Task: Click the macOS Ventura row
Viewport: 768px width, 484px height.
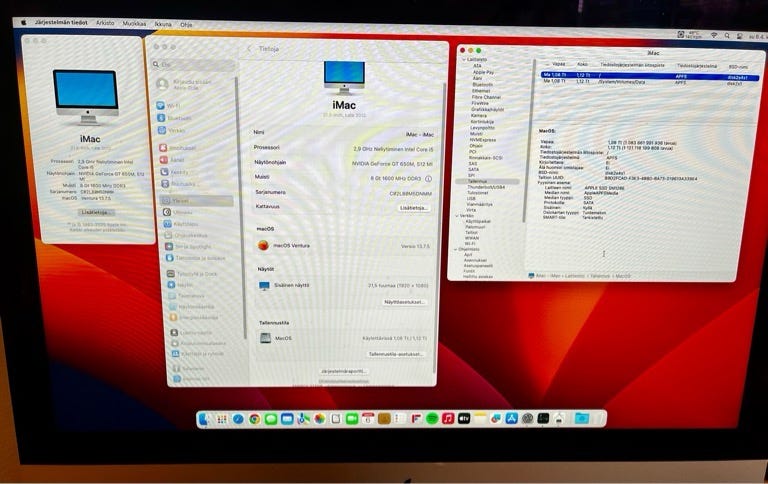Action: point(343,245)
